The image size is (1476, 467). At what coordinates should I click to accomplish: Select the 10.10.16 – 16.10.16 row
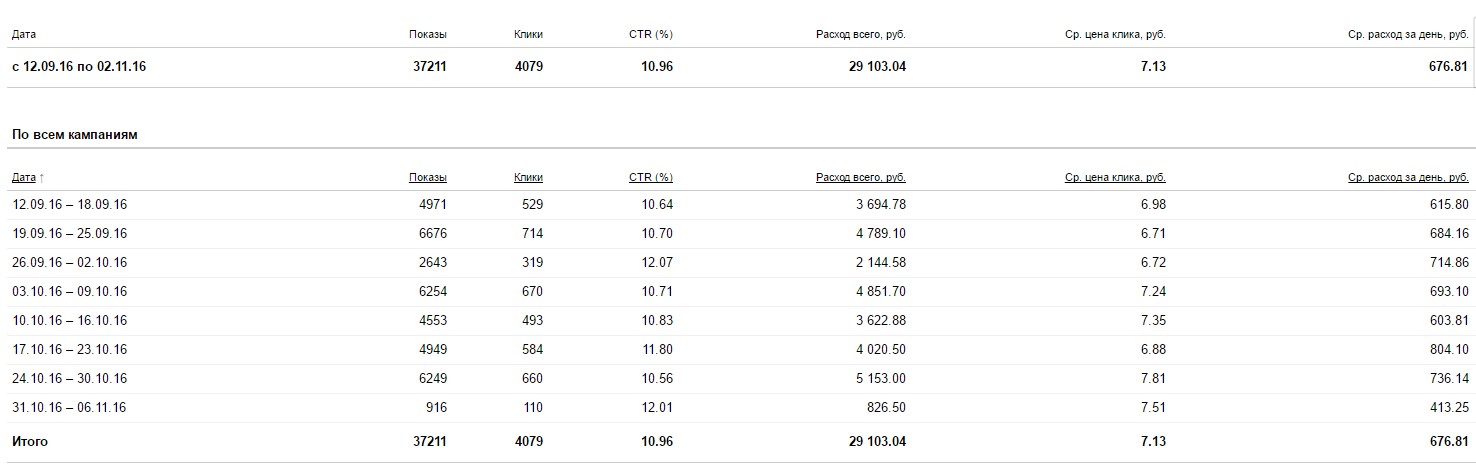741,321
